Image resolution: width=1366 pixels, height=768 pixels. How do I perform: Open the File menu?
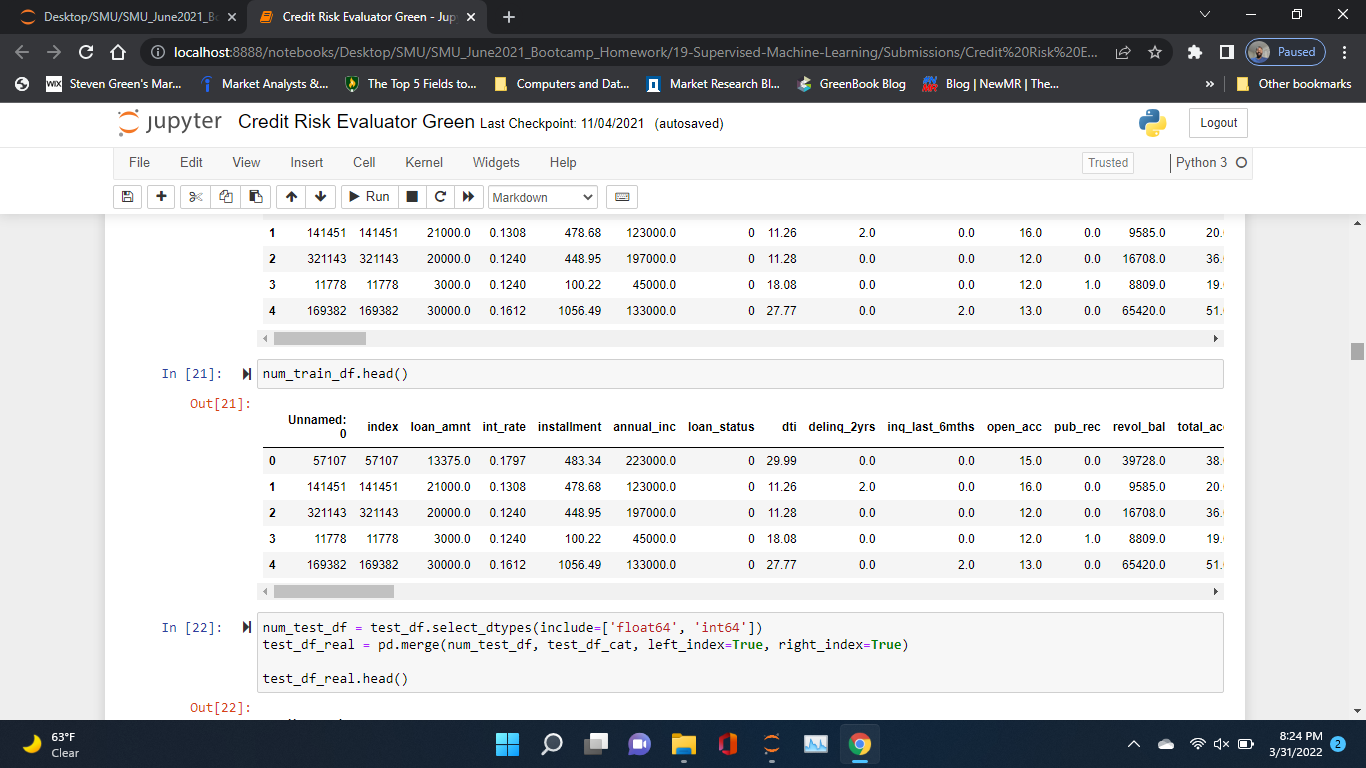140,162
